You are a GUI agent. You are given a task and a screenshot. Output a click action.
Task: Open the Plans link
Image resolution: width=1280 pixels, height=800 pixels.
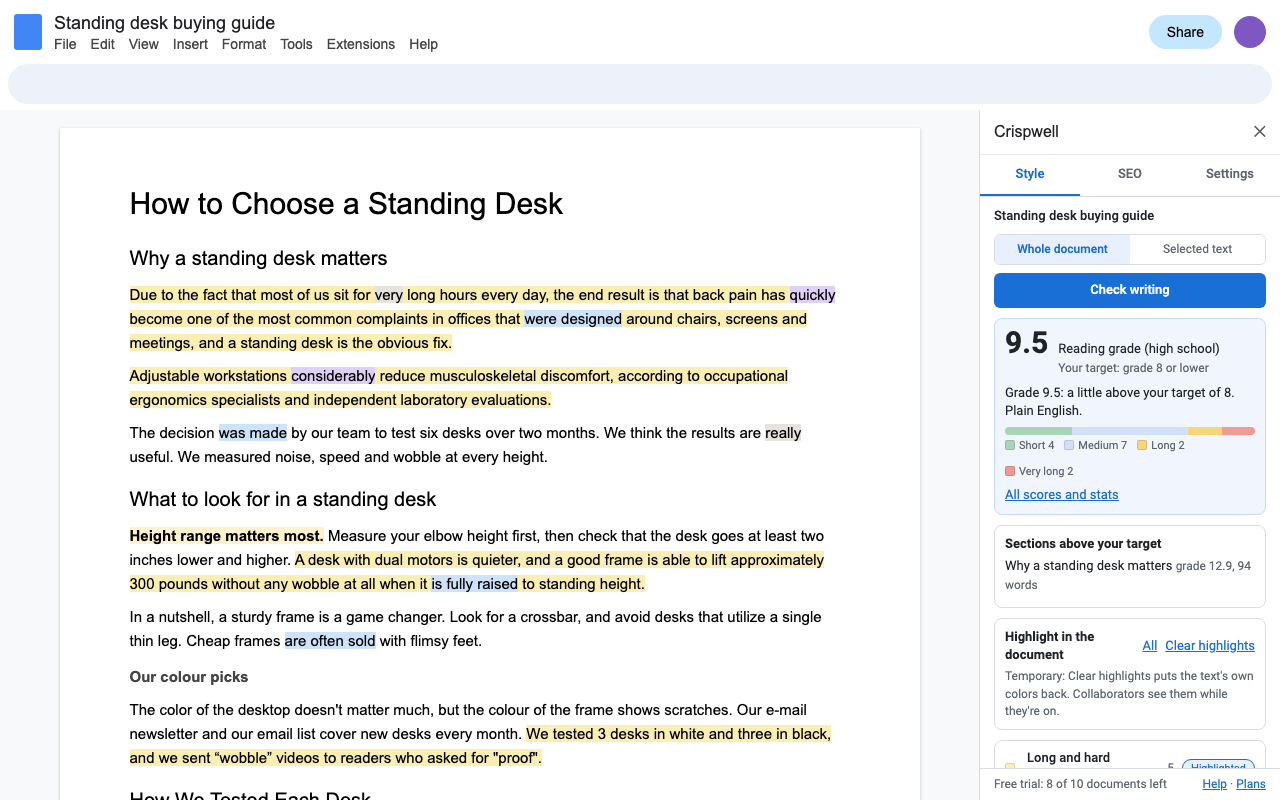pyautogui.click(x=1251, y=784)
